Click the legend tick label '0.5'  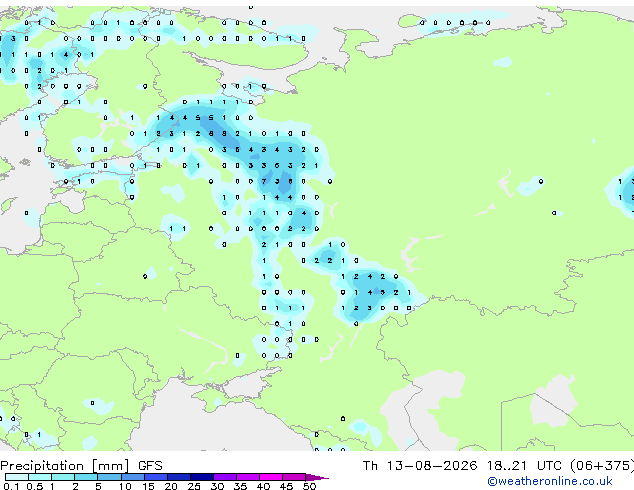(x=35, y=486)
